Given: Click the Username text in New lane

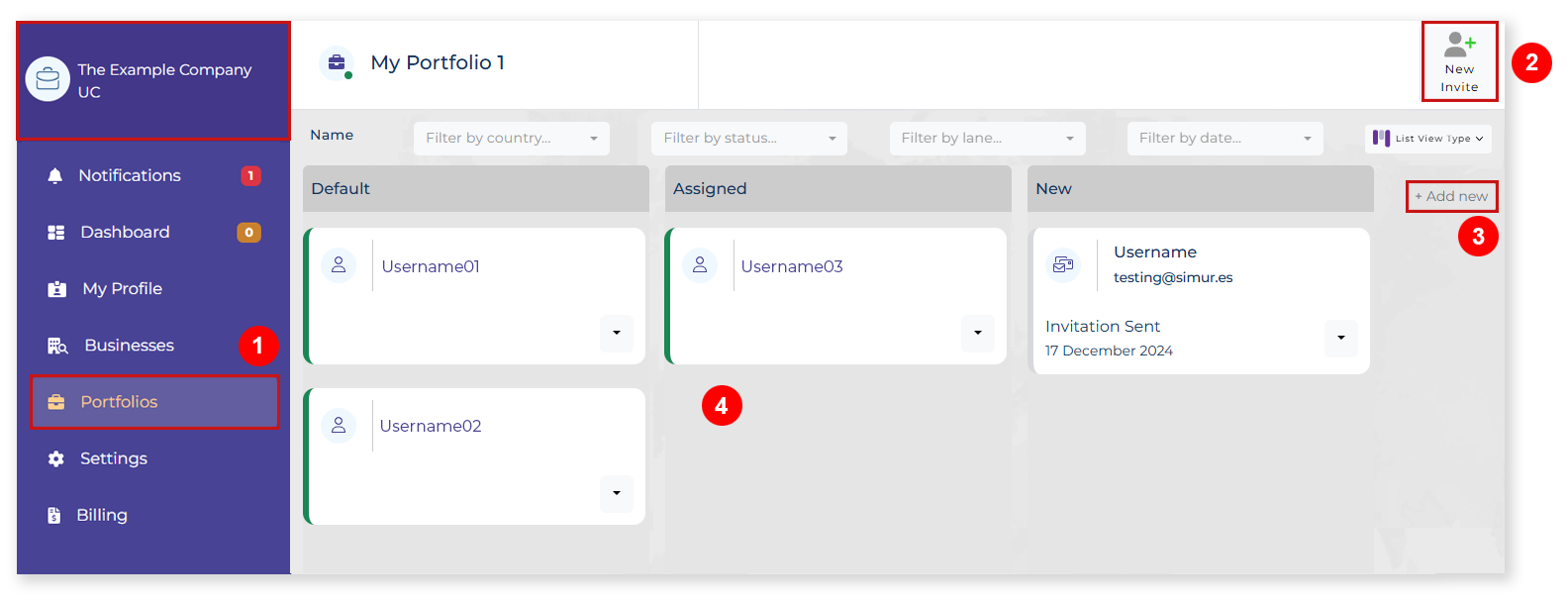Looking at the screenshot, I should coord(1155,252).
